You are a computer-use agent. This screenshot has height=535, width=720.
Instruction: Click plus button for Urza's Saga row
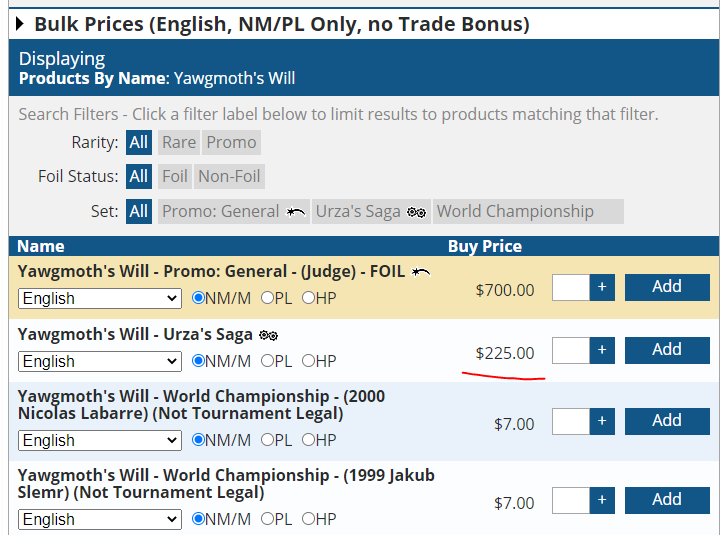pos(601,351)
